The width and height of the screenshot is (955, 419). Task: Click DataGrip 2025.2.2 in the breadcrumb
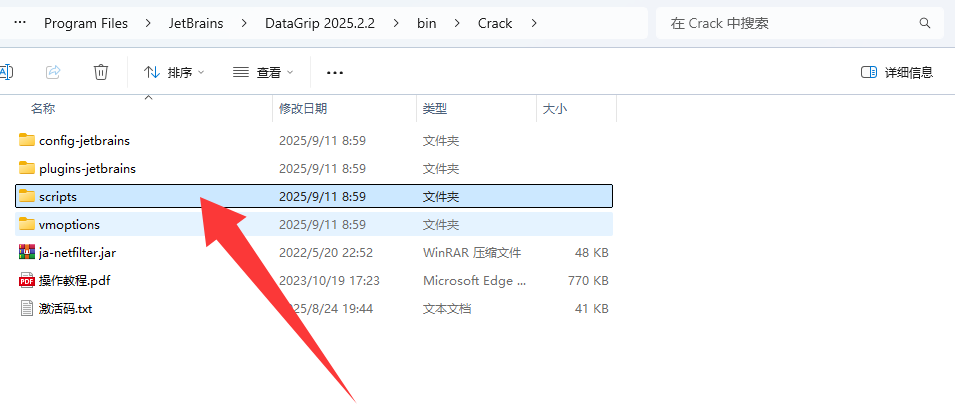pos(320,23)
